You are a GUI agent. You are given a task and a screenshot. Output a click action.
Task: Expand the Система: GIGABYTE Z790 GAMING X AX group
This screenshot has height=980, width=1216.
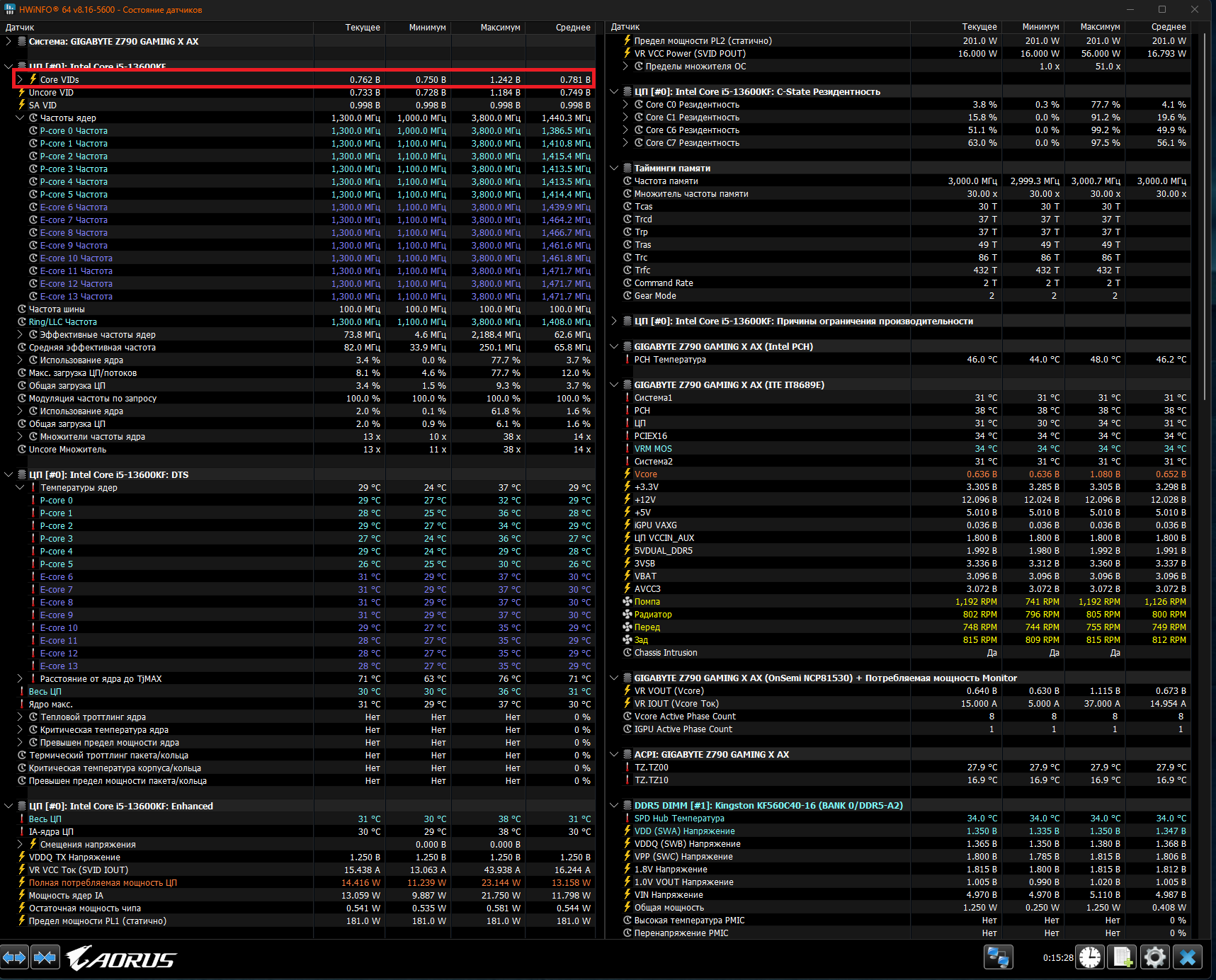(8, 41)
